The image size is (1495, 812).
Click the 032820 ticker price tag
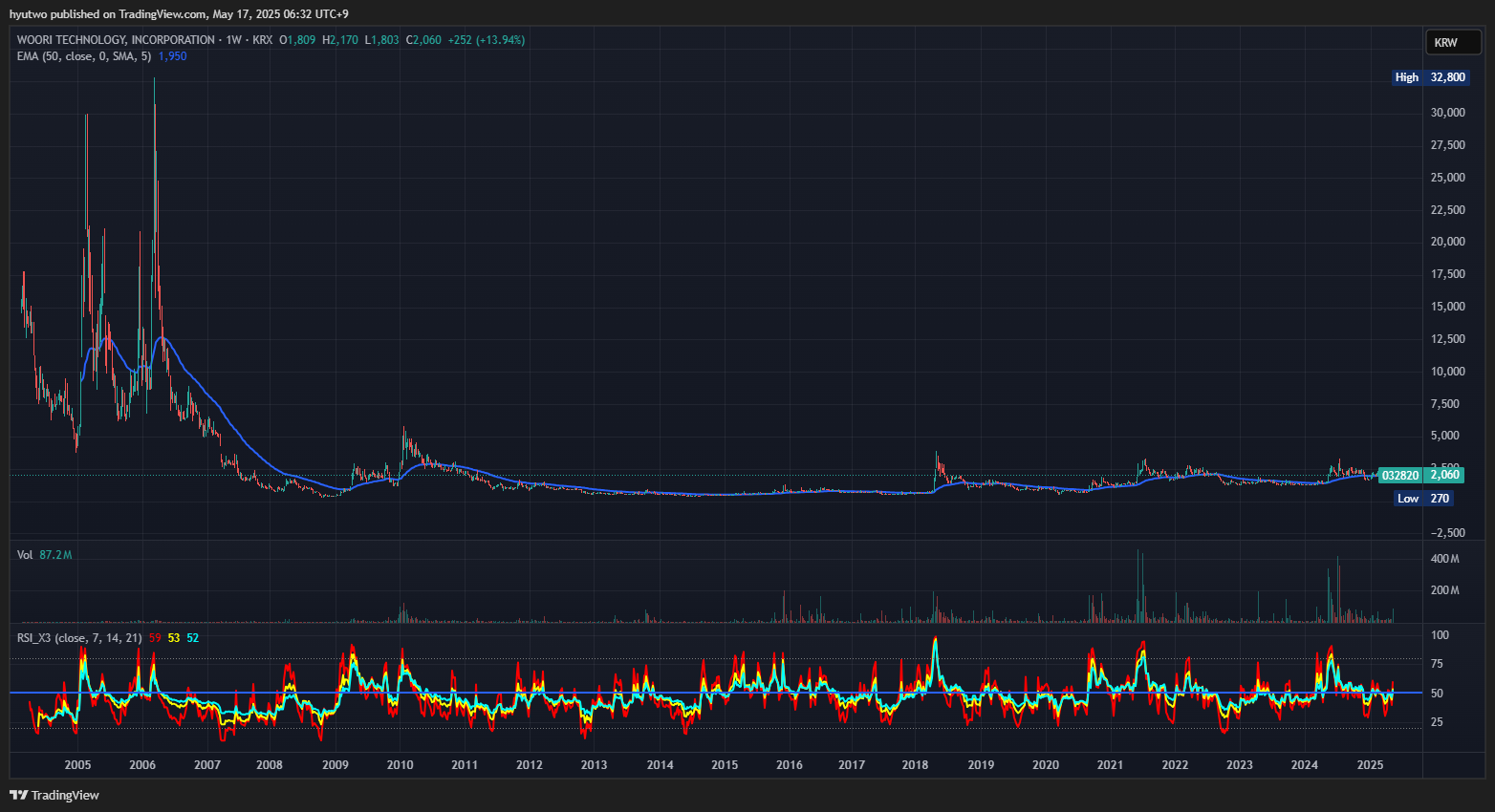pyautogui.click(x=1400, y=475)
